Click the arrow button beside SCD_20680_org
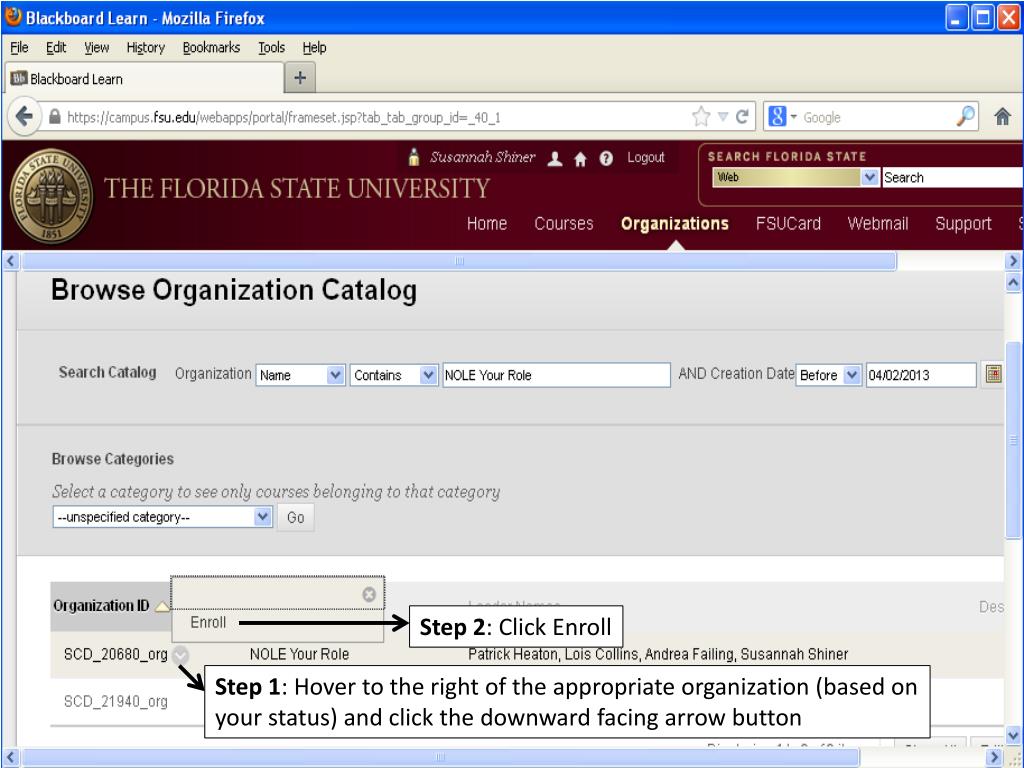The width and height of the screenshot is (1024, 768). click(x=180, y=654)
